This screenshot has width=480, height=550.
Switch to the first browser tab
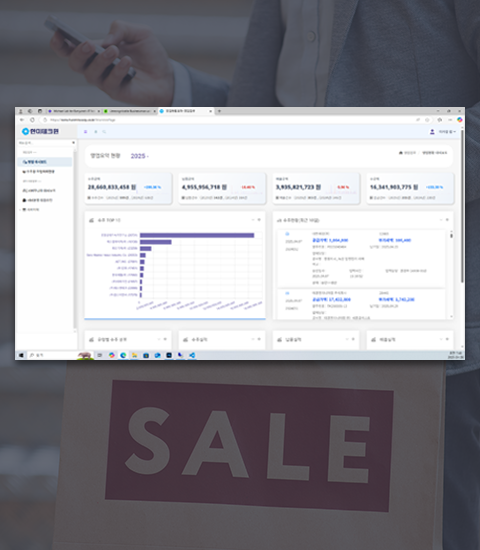[74, 111]
